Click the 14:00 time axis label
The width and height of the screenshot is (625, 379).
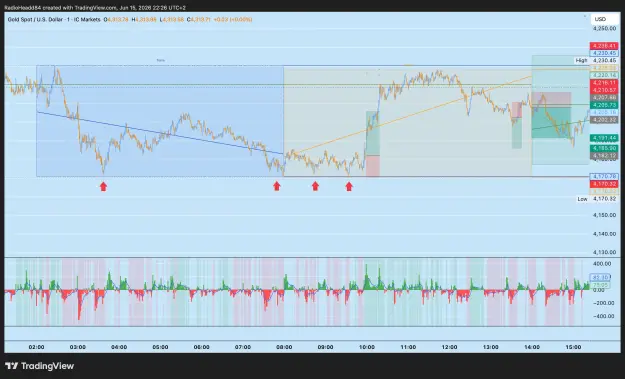(532, 347)
